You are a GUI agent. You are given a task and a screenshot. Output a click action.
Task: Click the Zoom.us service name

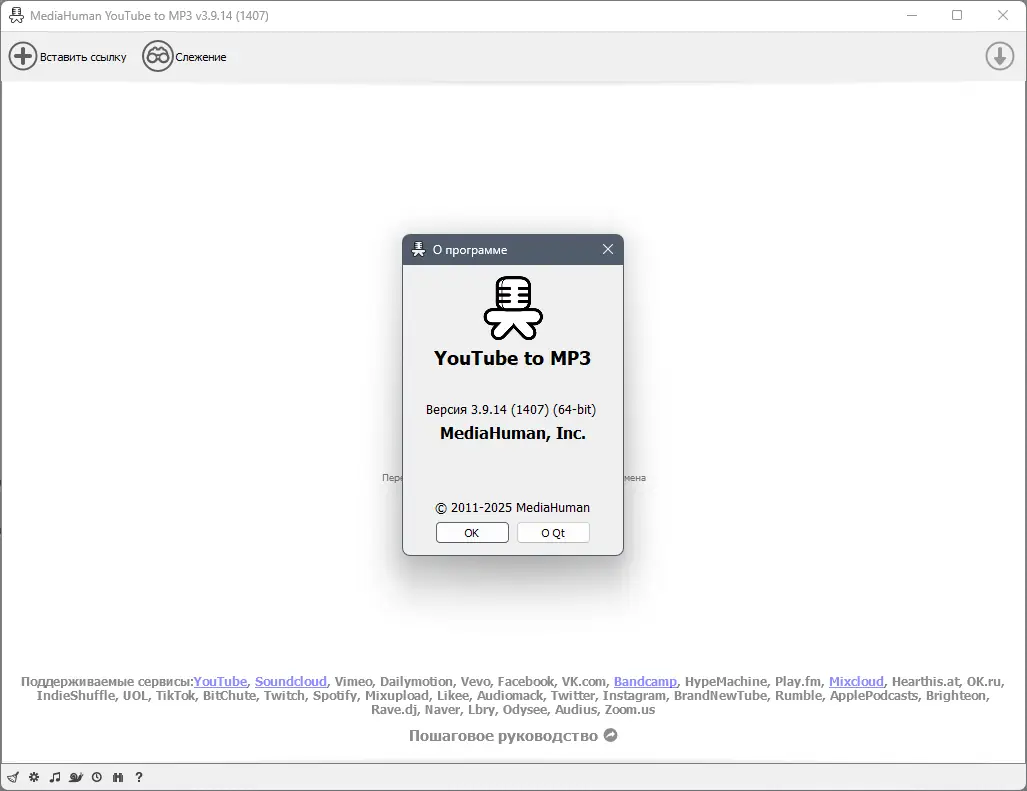pos(629,710)
